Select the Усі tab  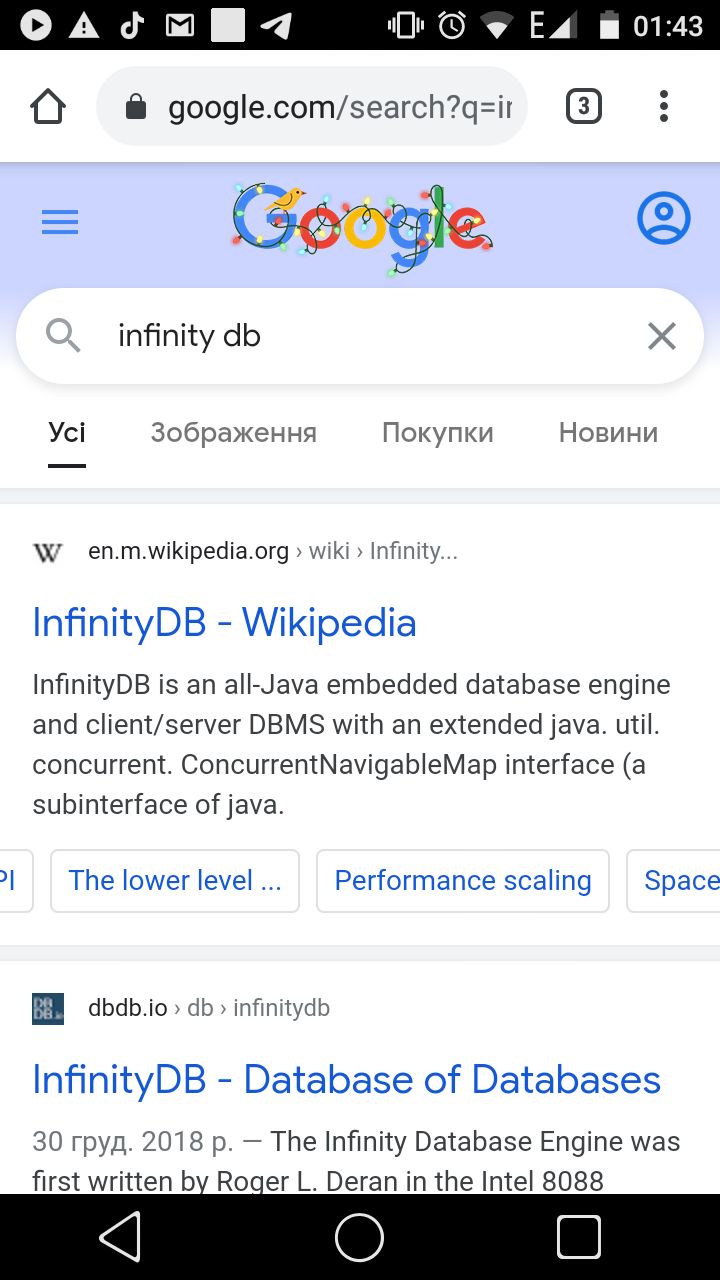67,433
